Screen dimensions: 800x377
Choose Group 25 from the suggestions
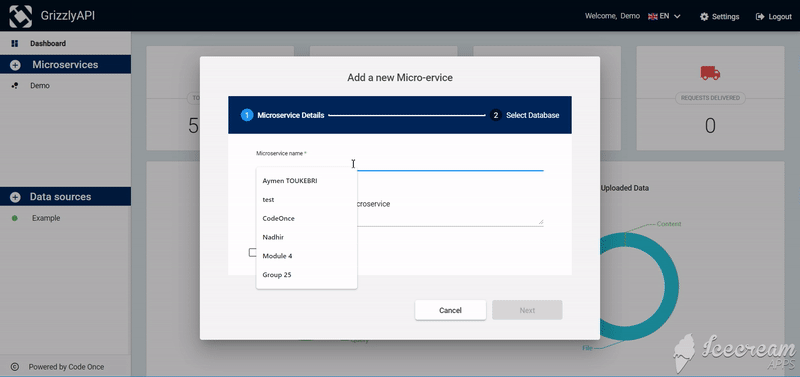coord(307,275)
